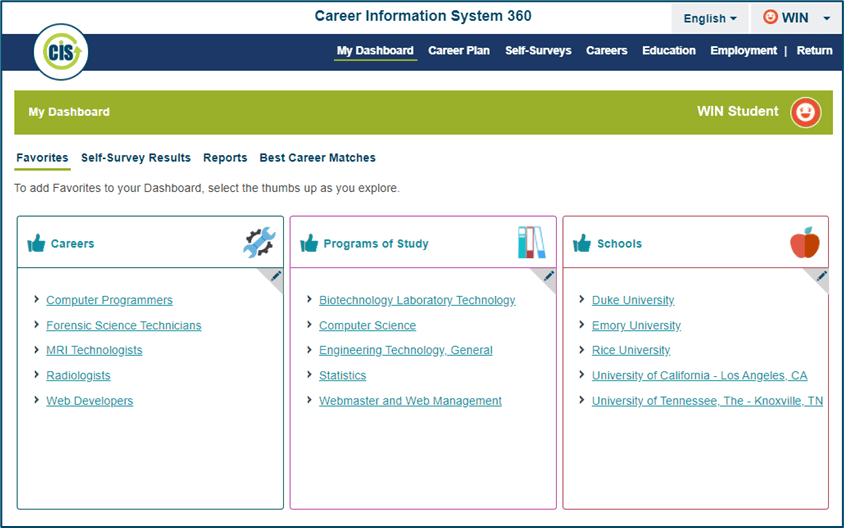844x528 pixels.
Task: Go to the Self-Surveys menu
Action: 538,51
